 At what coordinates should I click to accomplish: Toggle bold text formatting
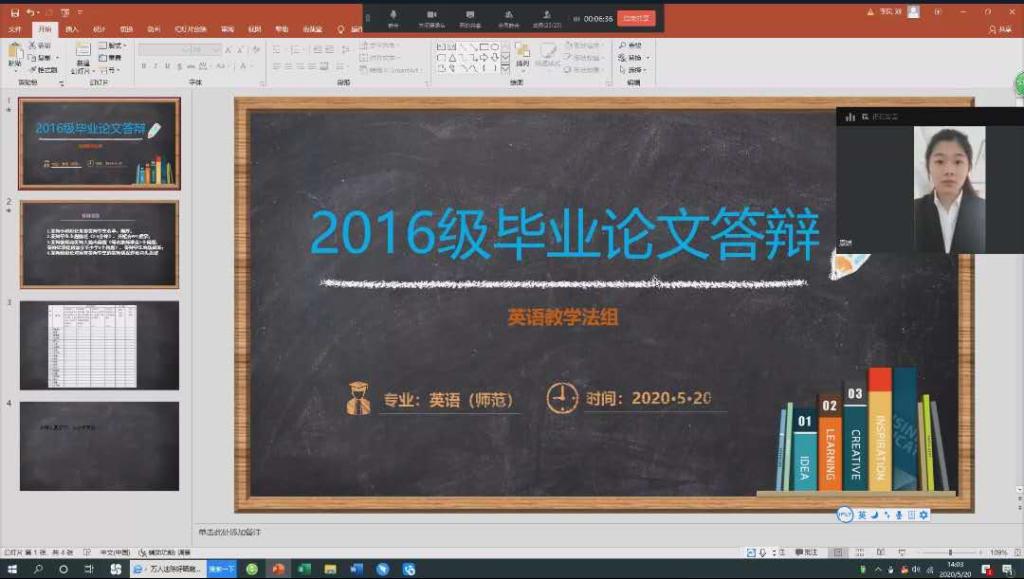coord(144,67)
